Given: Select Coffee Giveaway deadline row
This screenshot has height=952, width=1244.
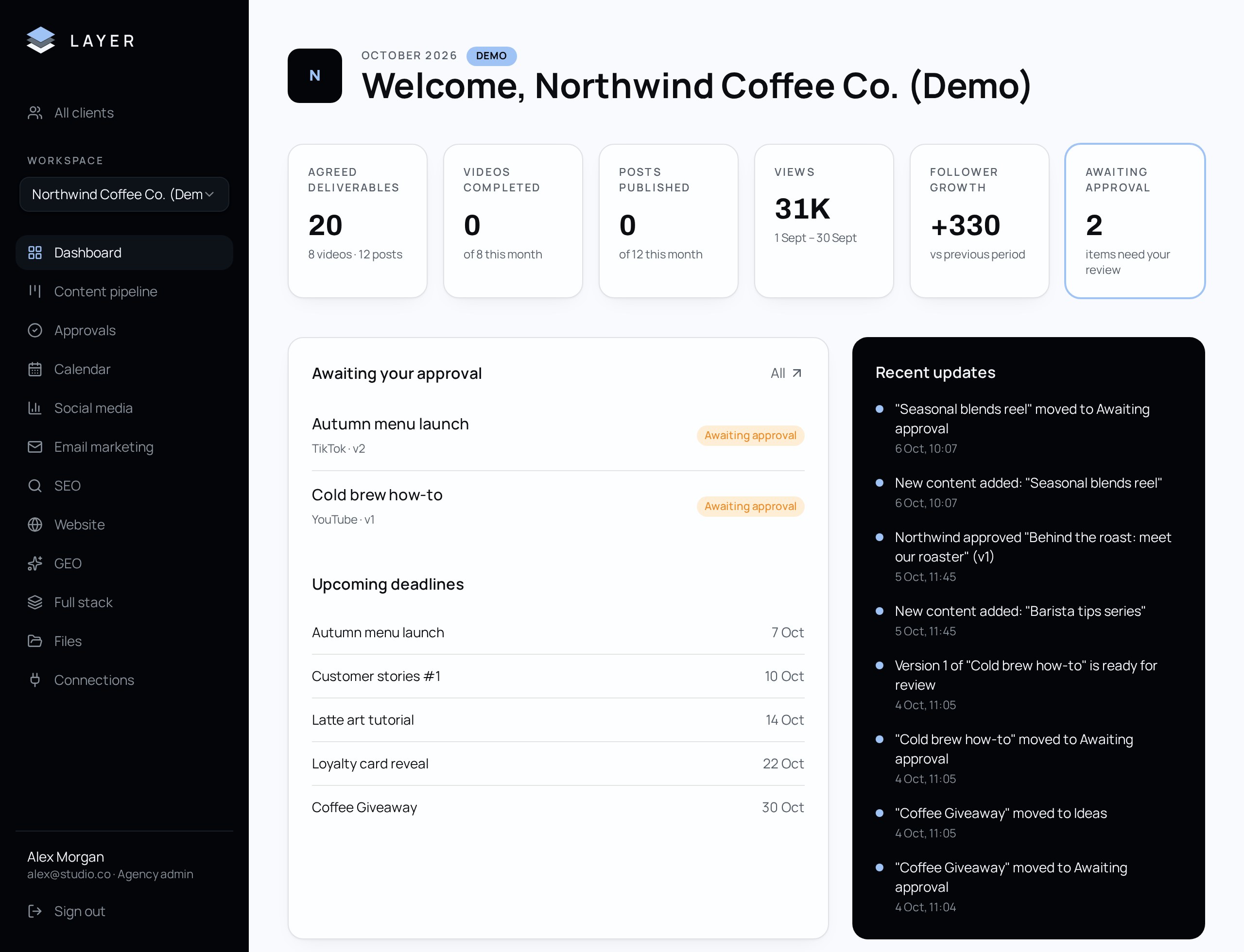Looking at the screenshot, I should [x=558, y=807].
